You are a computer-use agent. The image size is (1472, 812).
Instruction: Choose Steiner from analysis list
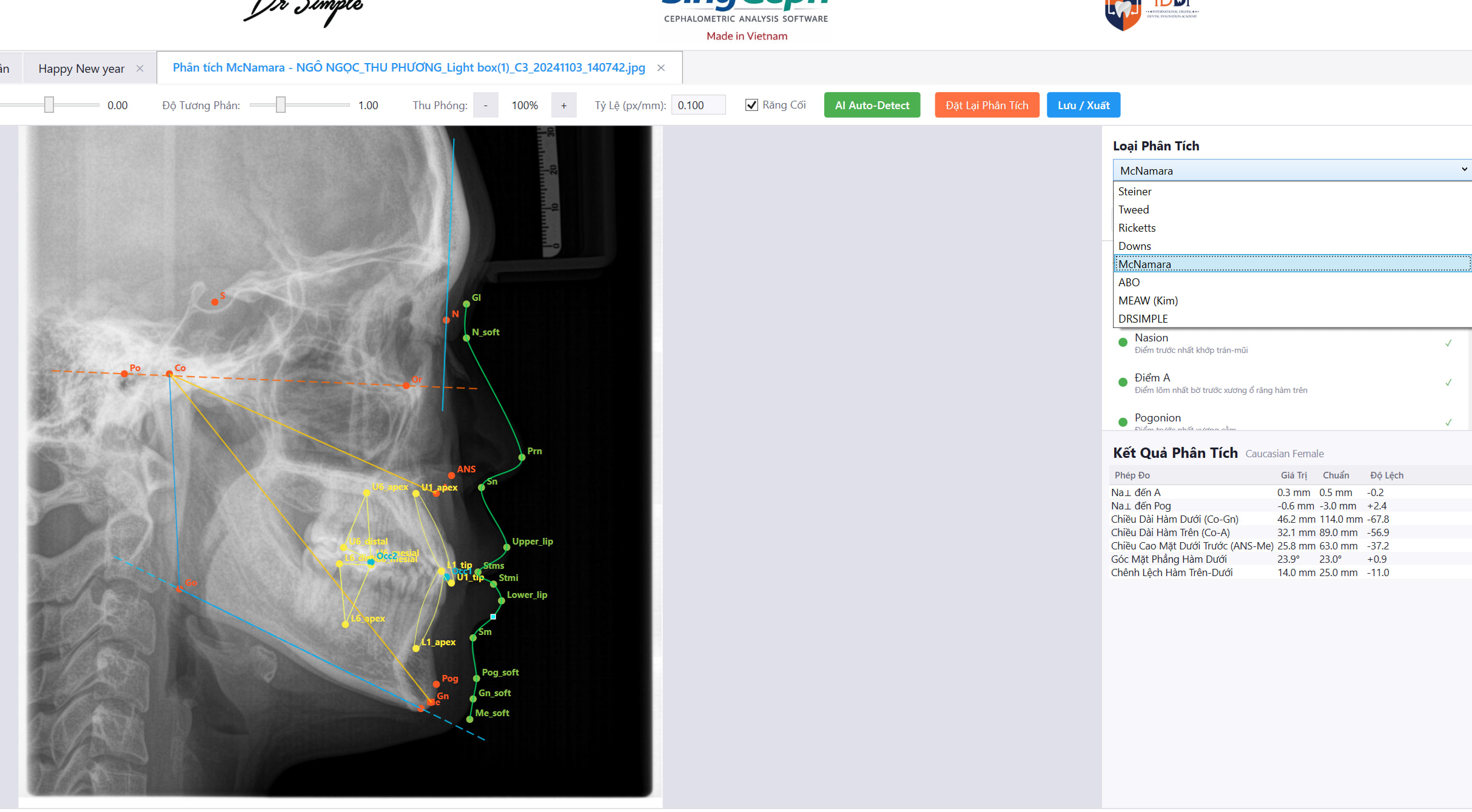coord(1134,192)
